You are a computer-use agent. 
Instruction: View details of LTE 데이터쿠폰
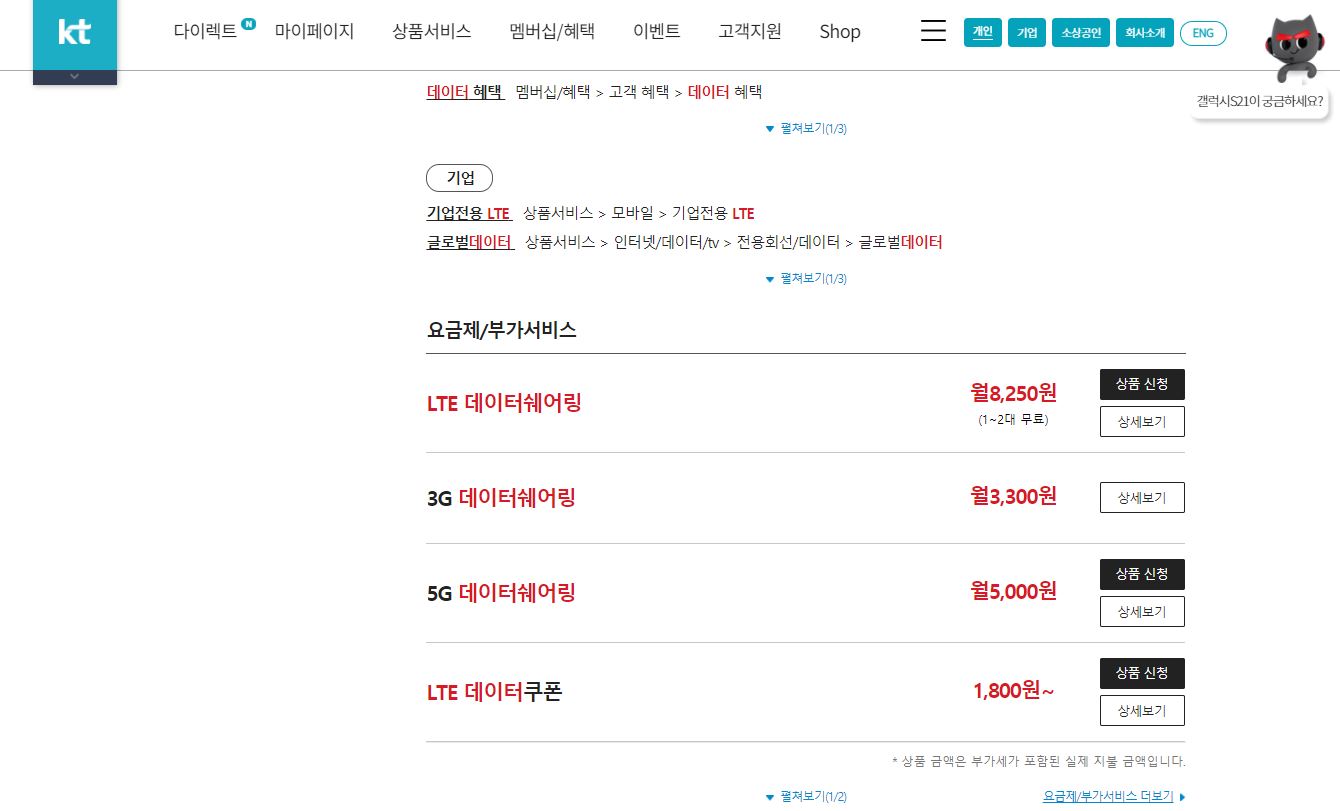[x=1142, y=710]
